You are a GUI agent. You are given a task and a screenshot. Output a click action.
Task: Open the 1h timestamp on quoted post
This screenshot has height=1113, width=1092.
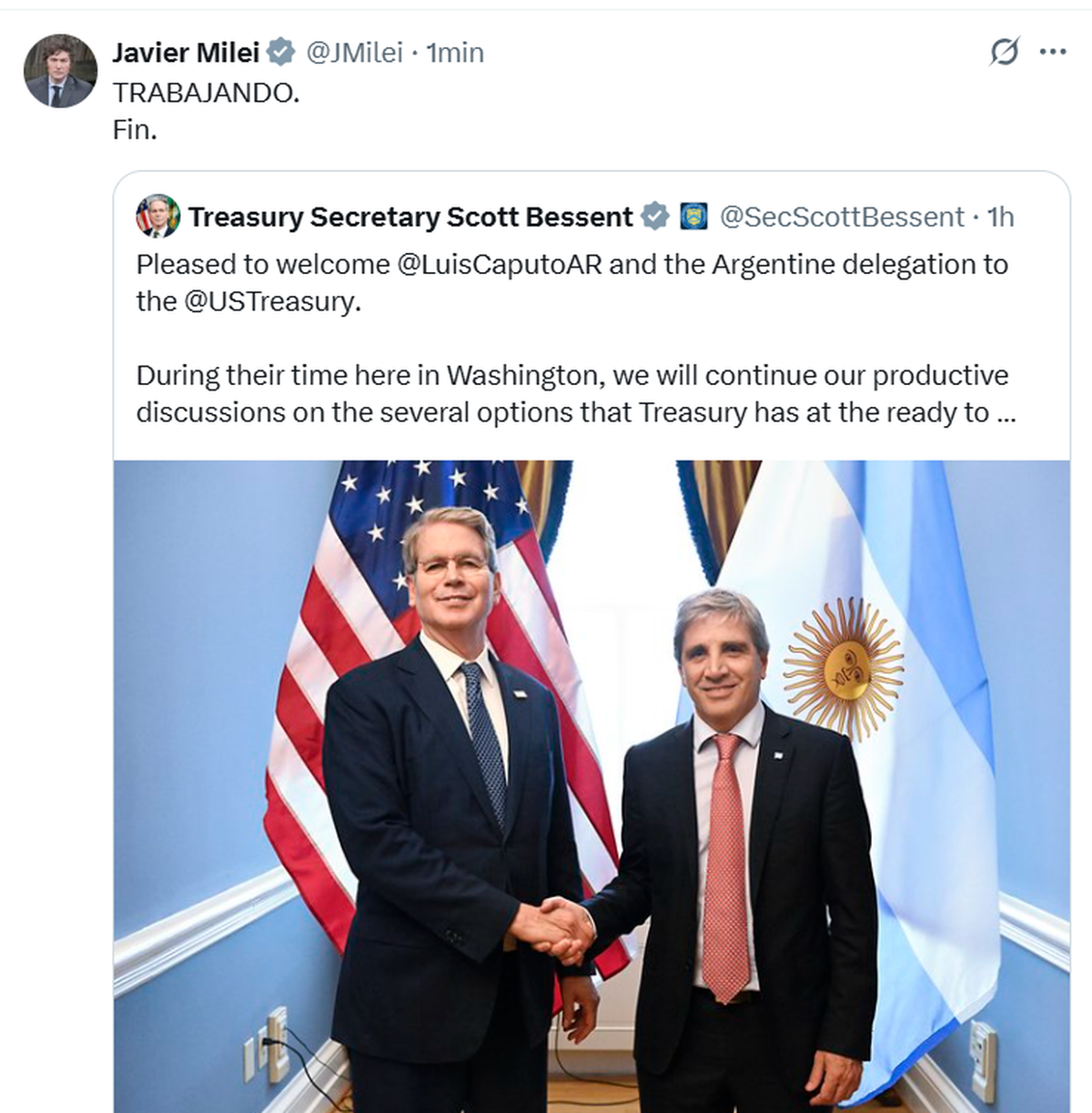coord(1000,217)
